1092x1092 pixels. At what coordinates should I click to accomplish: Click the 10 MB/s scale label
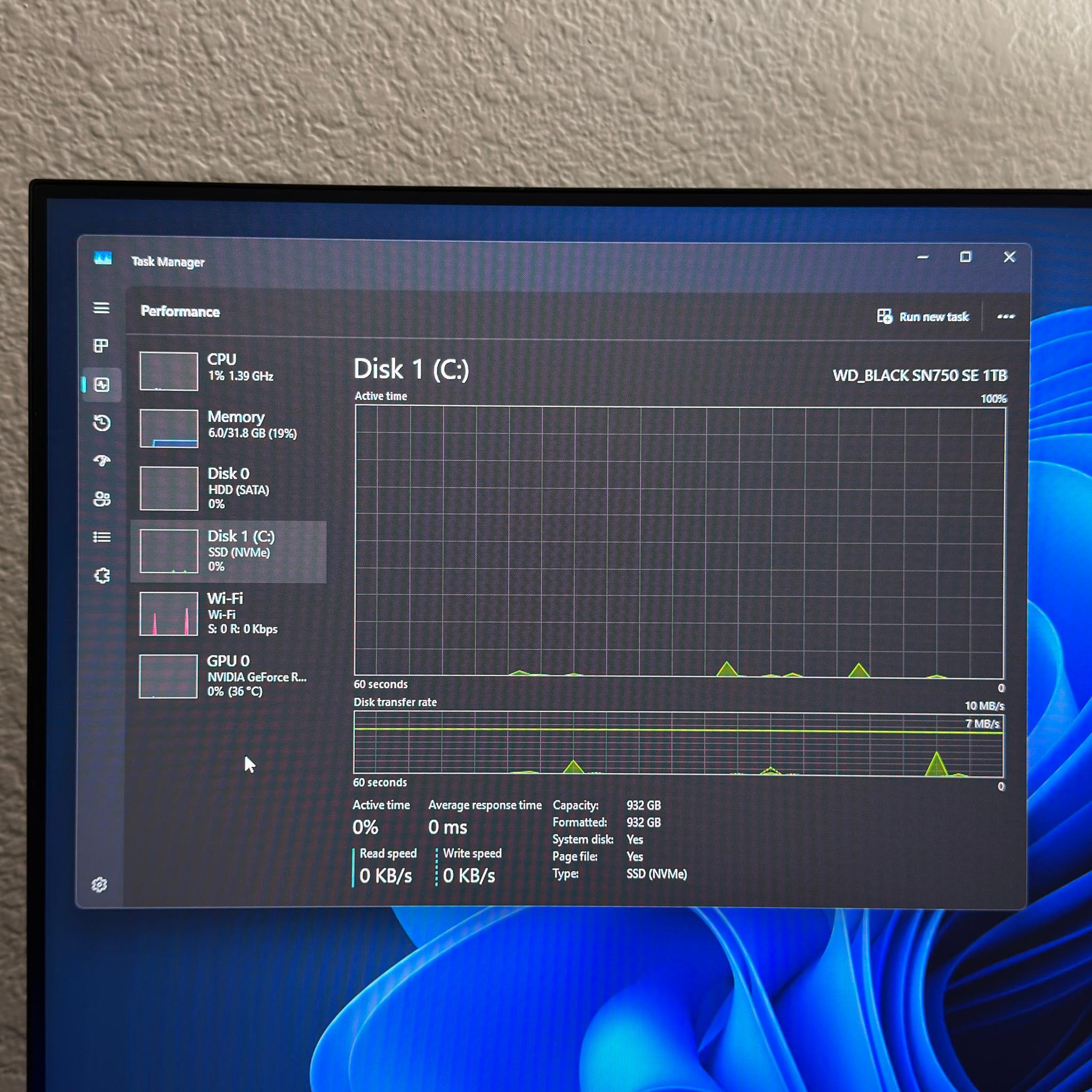pos(984,706)
